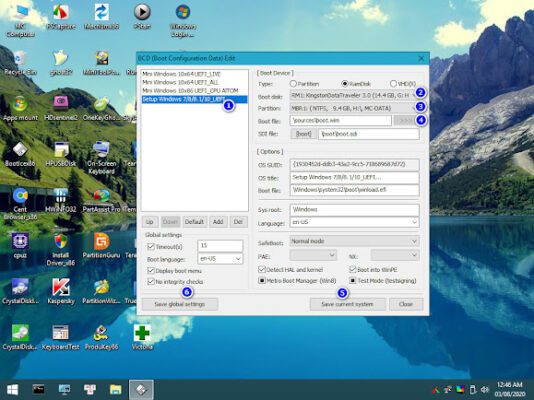Image resolution: width=534 pixels, height=400 pixels.
Task: Launch the Kaspersky desktop shortcut
Action: pyautogui.click(x=61, y=291)
